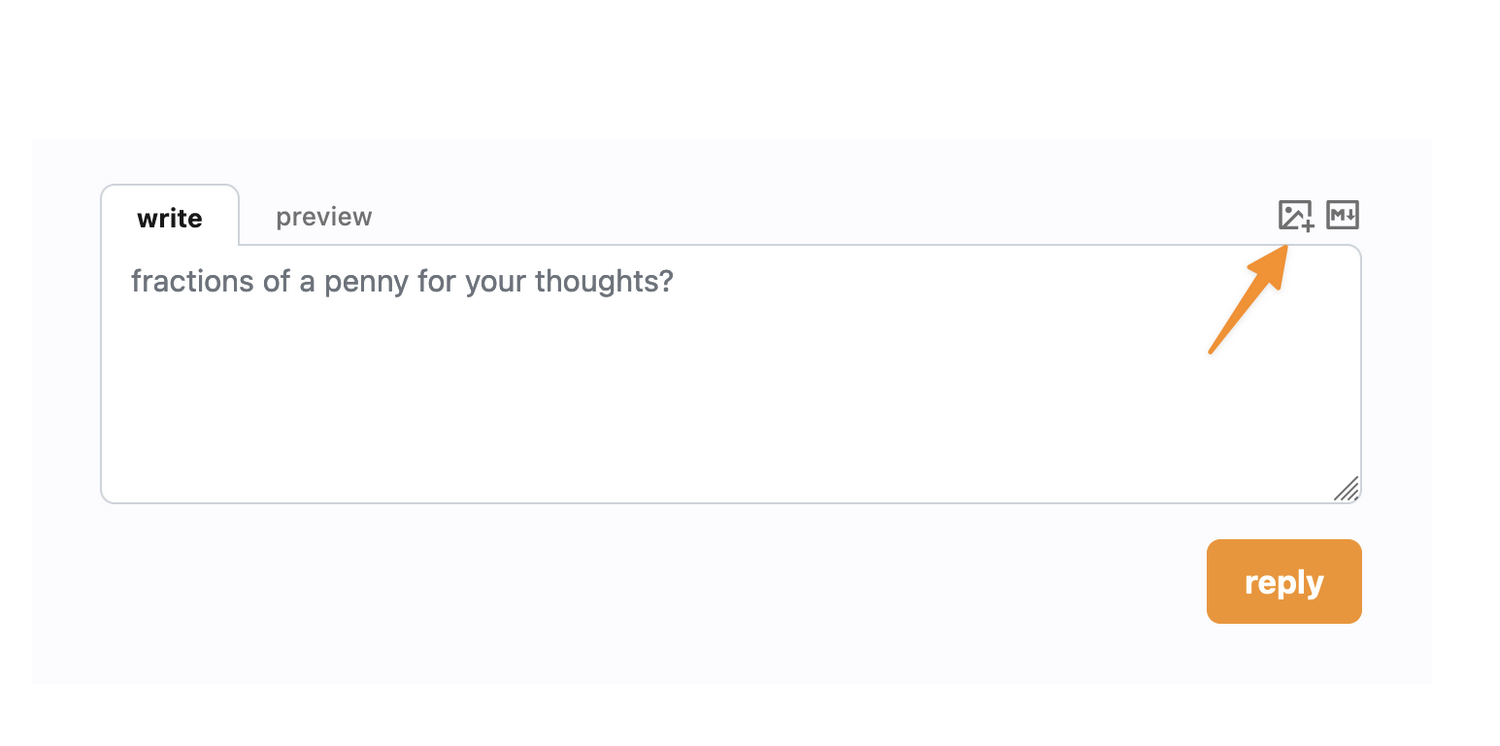Attach a picture using the image-plus icon

coord(1295,215)
